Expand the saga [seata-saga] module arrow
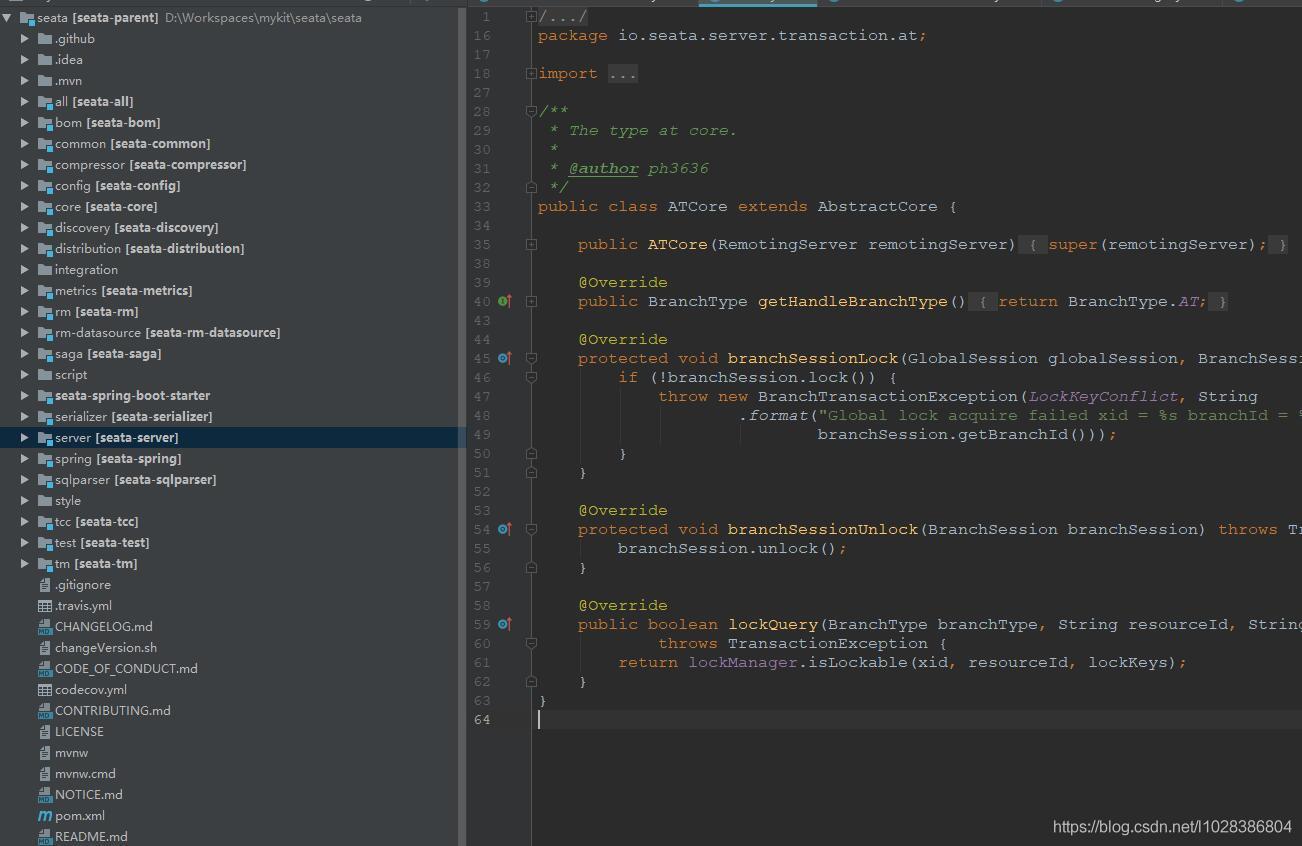The width and height of the screenshot is (1302, 846). [x=26, y=353]
